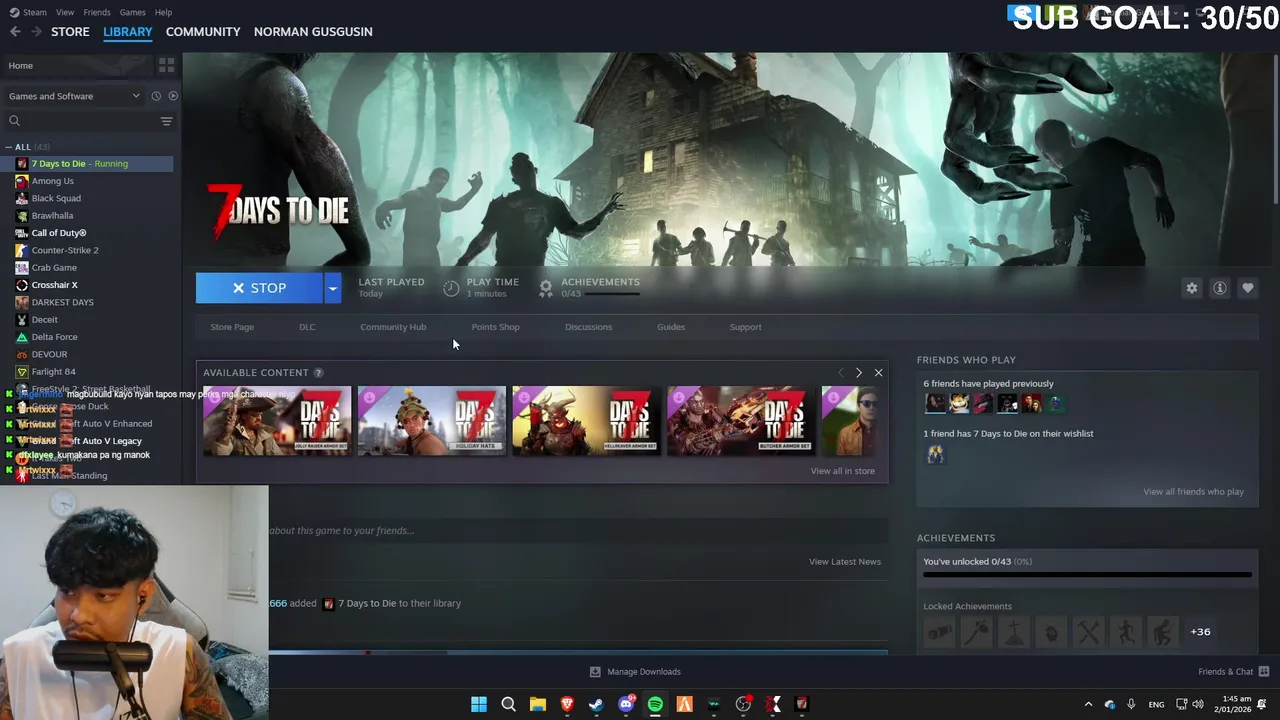The image size is (1280, 720).
Task: Open Points Shop link
Action: (495, 327)
